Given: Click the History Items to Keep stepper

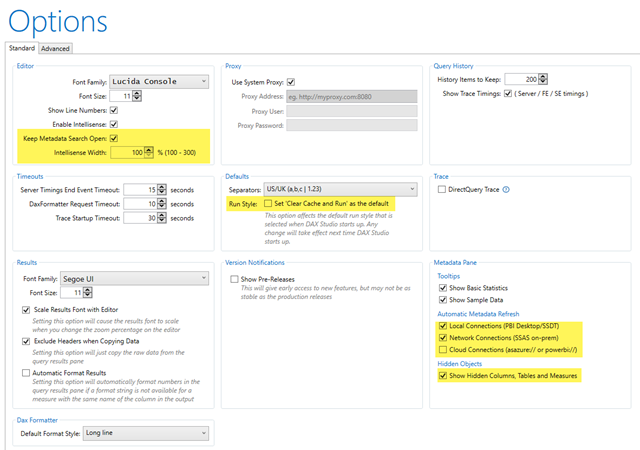Looking at the screenshot, I should 543,79.
